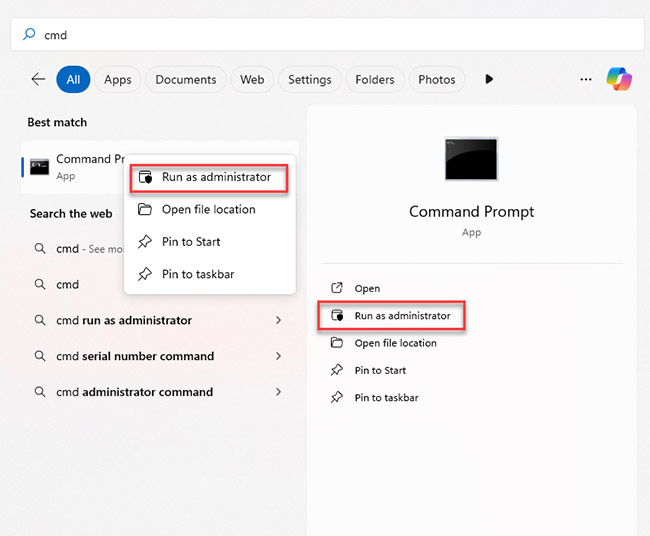Select the Settings filter tab

click(310, 79)
